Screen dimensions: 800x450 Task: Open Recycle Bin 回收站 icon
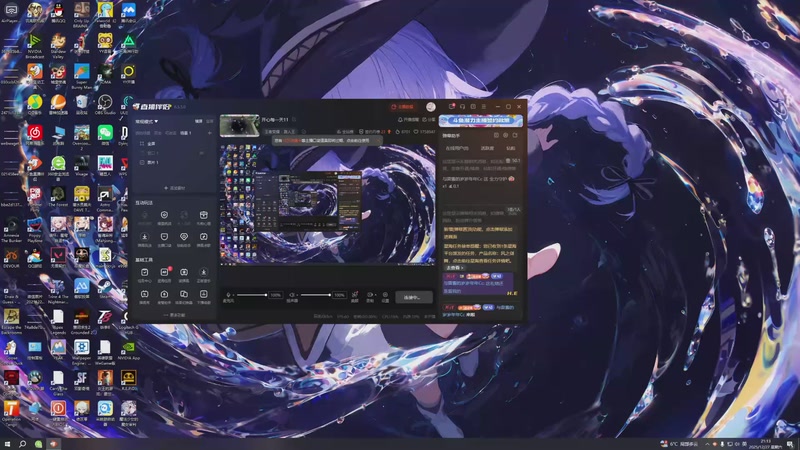[x=82, y=105]
